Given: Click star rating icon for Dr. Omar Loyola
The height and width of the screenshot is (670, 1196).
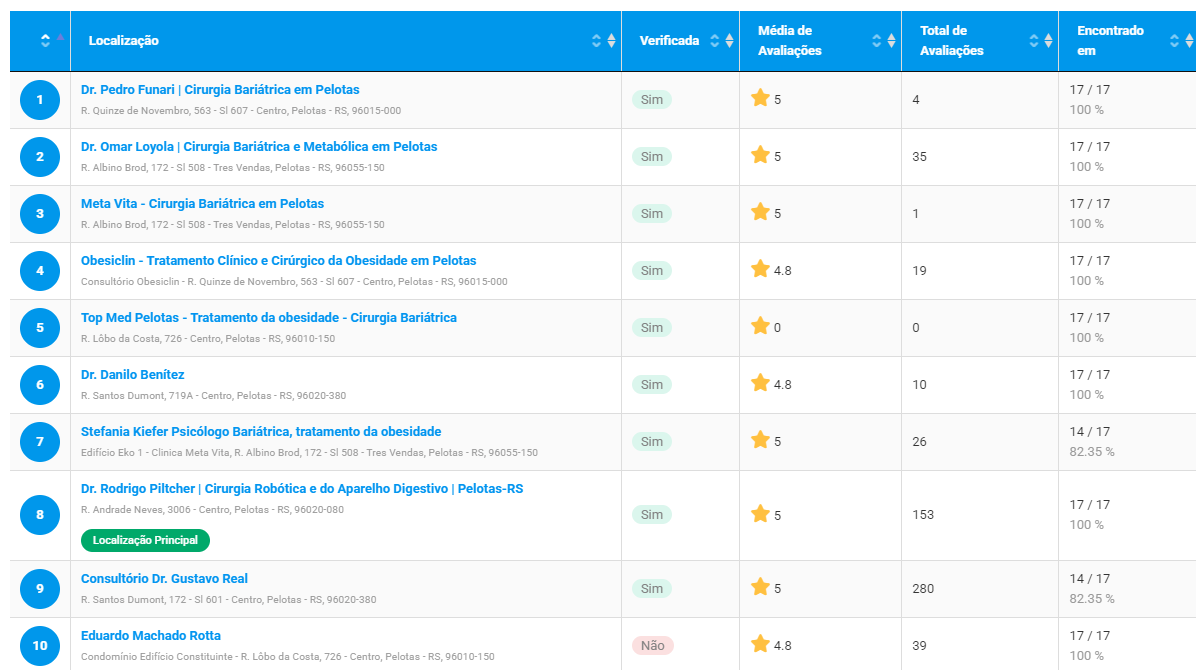Looking at the screenshot, I should 760,155.
